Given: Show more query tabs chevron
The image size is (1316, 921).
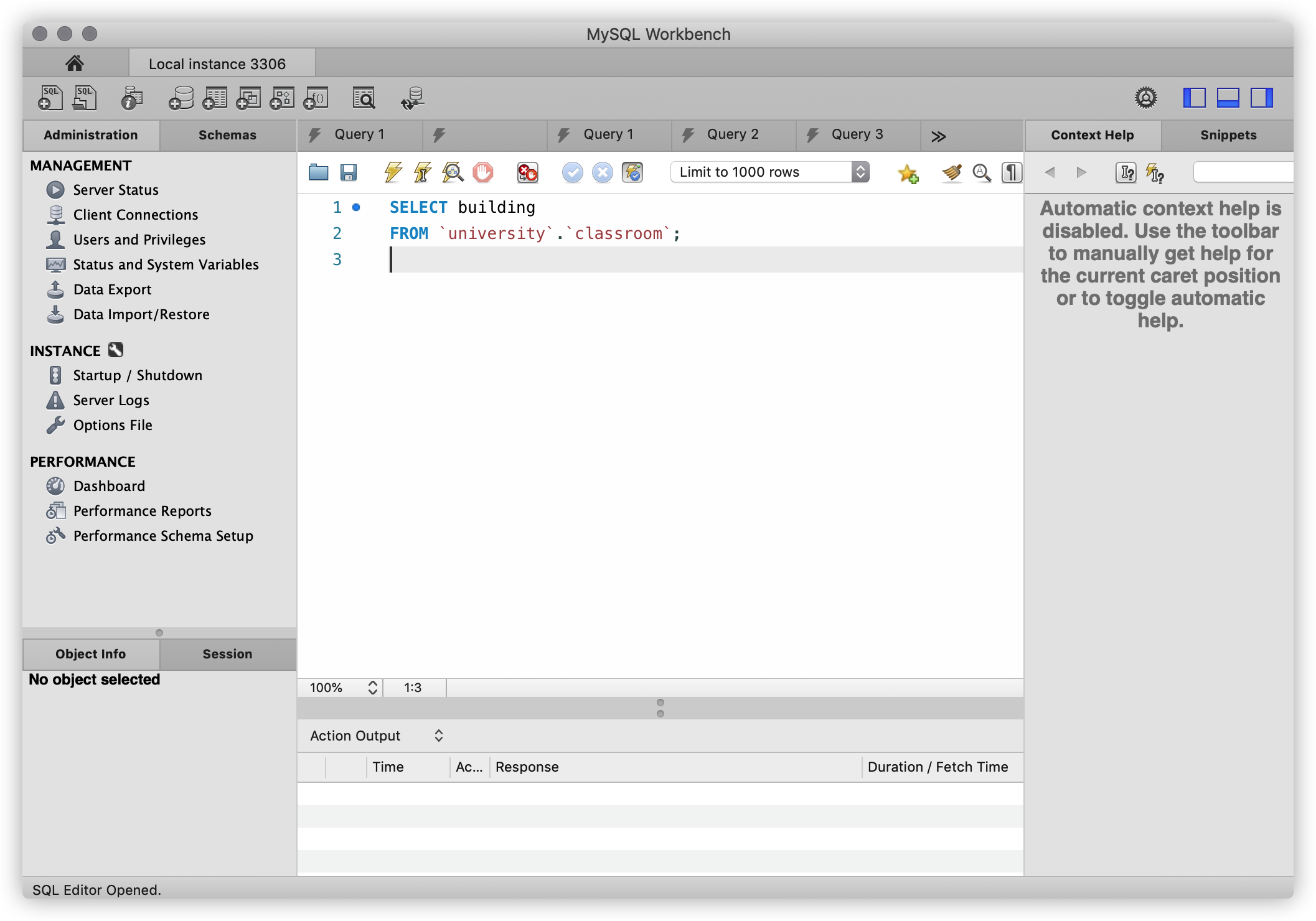Looking at the screenshot, I should click(938, 136).
